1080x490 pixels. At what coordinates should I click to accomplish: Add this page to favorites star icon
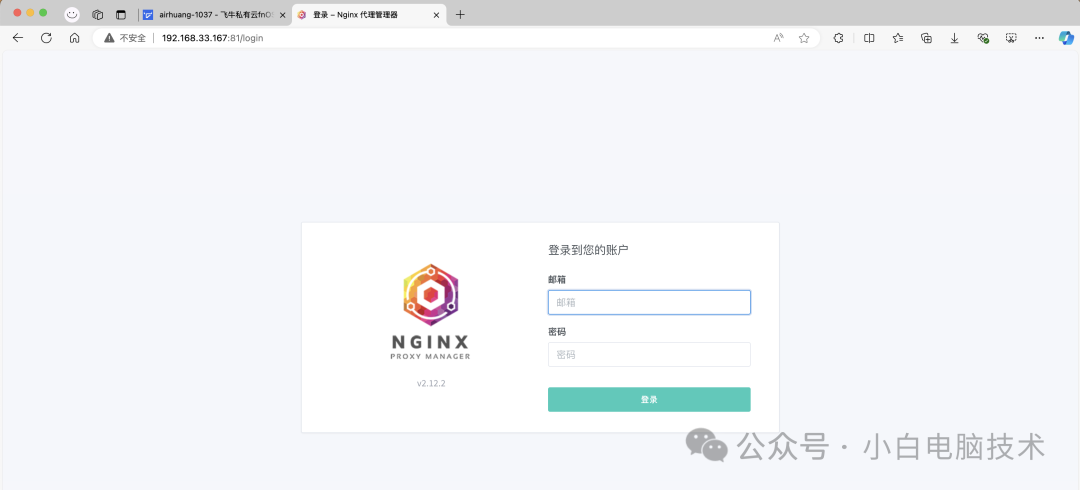coord(804,38)
